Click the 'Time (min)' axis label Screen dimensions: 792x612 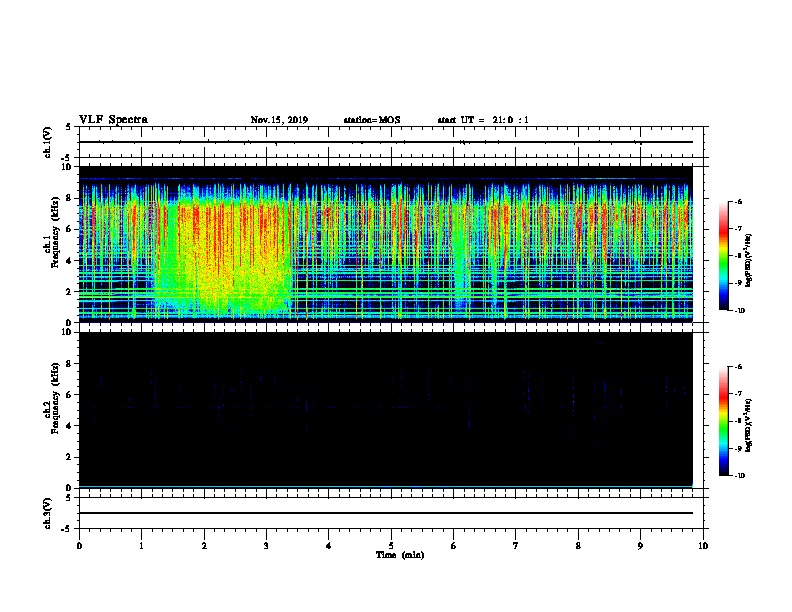point(400,555)
